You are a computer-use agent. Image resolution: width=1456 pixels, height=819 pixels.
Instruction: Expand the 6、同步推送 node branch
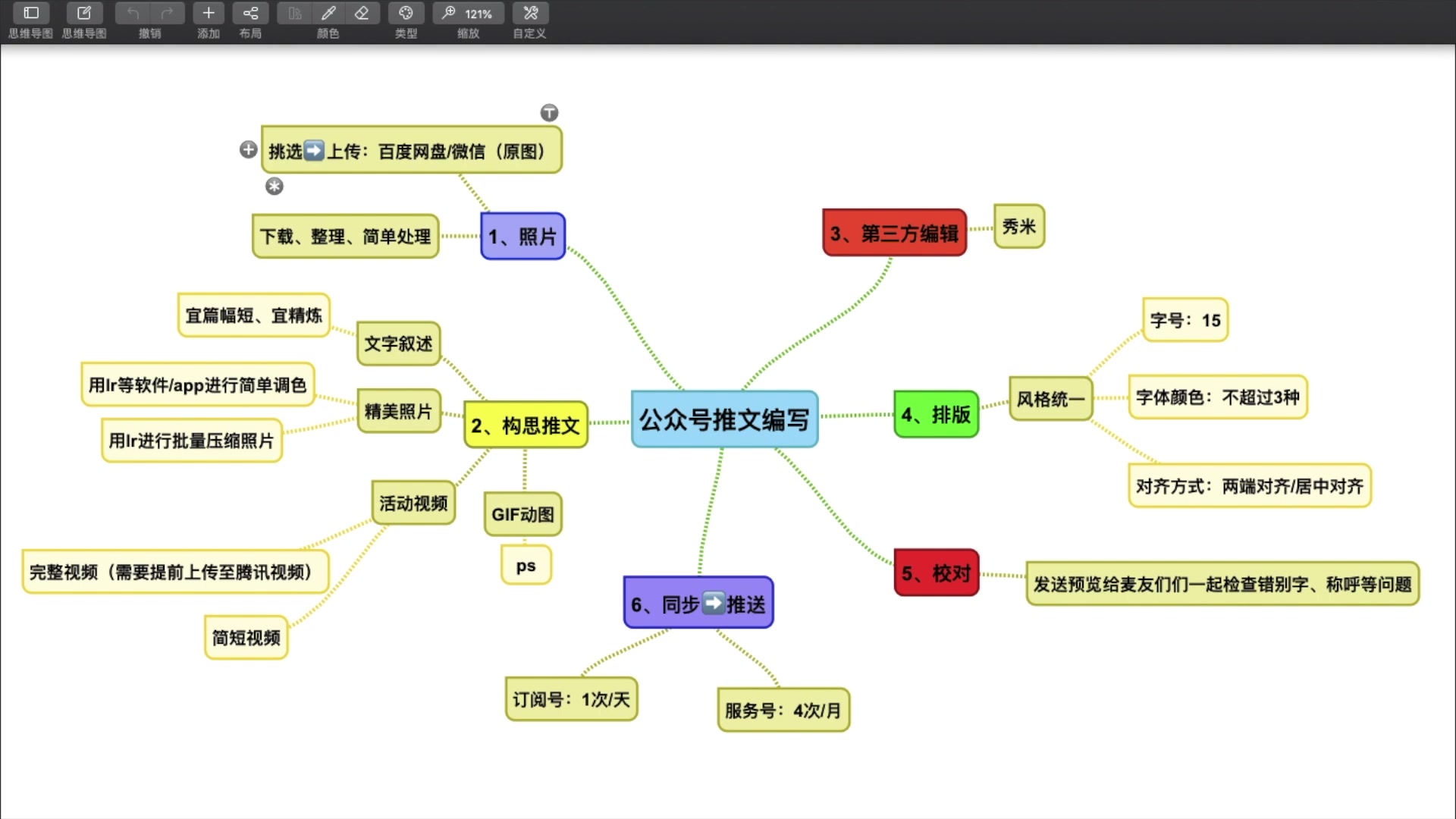coord(697,603)
